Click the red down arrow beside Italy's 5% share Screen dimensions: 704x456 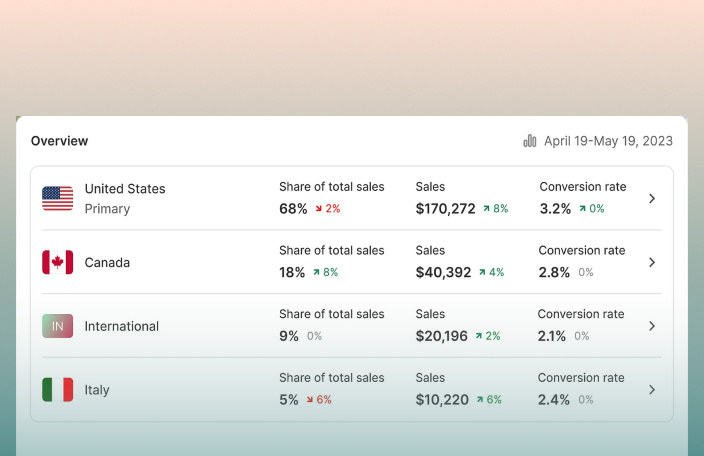pos(310,400)
